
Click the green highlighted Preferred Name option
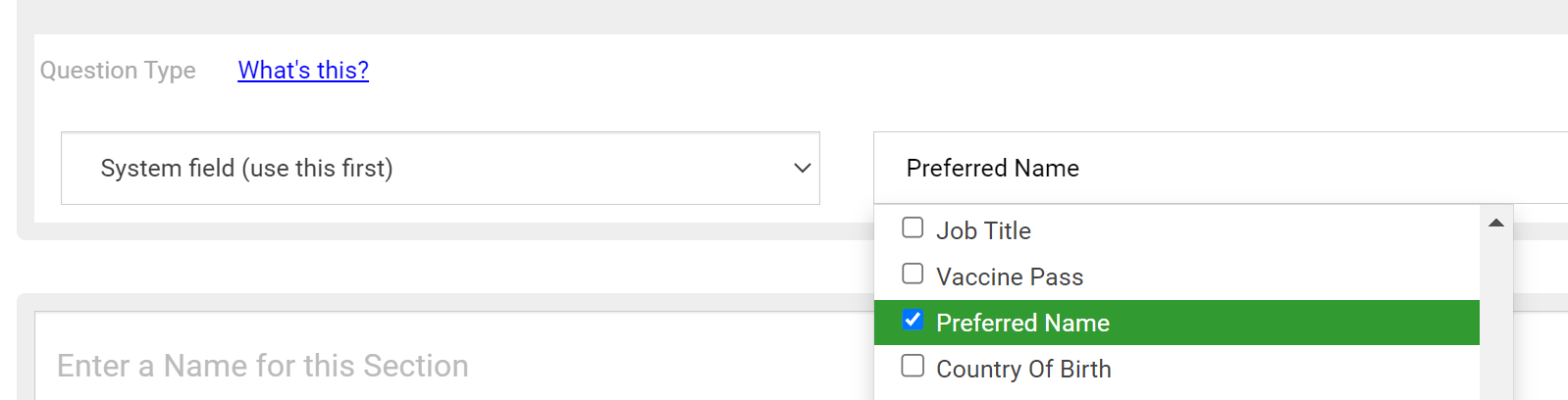click(1022, 324)
